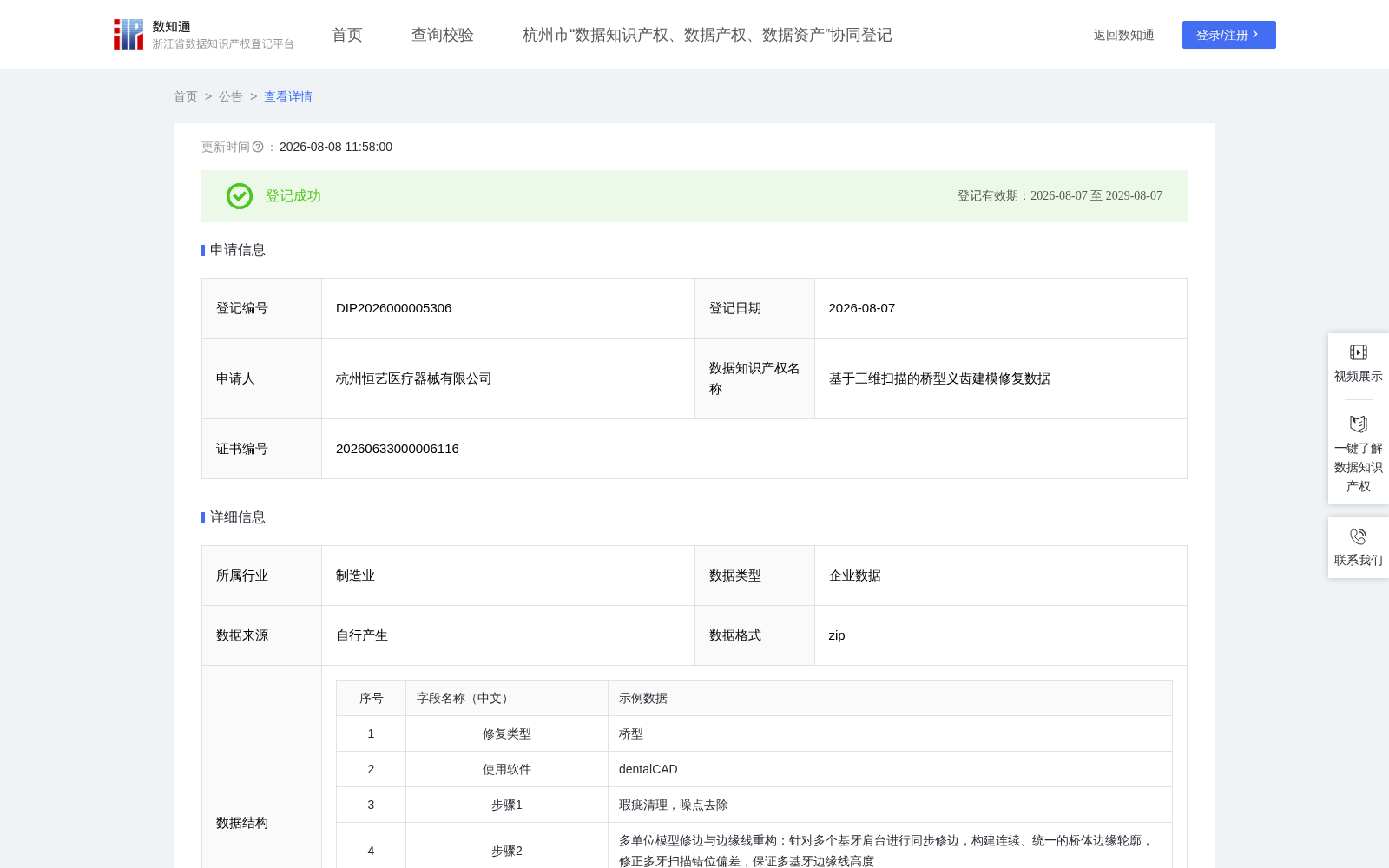Select the 登记日期 value 2026-08-07
Image resolution: width=1389 pixels, height=868 pixels.
coord(862,308)
